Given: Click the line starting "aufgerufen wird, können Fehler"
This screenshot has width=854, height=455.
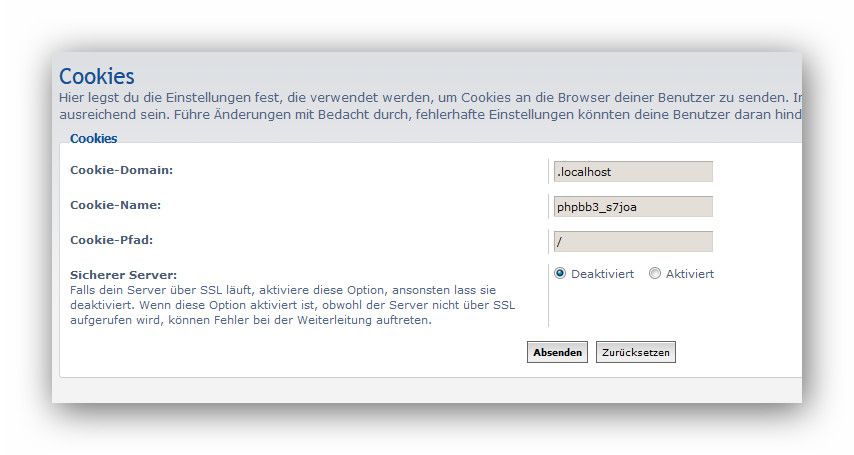Looking at the screenshot, I should pyautogui.click(x=251, y=320).
